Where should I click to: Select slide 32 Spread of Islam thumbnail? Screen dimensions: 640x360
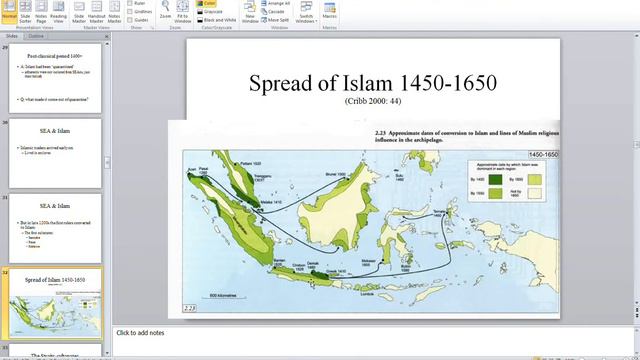[55, 303]
